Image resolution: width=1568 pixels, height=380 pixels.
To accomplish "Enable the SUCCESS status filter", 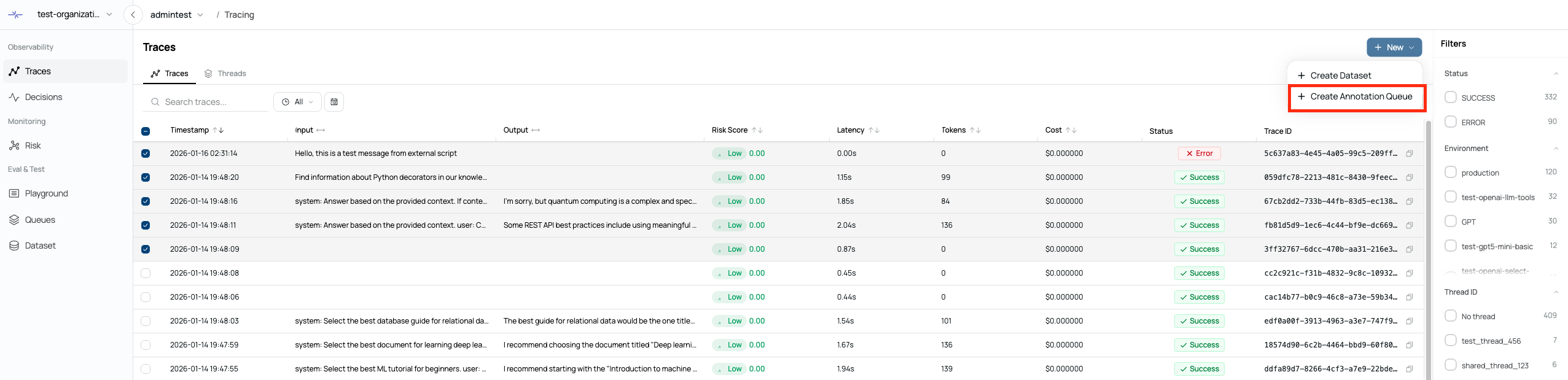I will 1450,97.
